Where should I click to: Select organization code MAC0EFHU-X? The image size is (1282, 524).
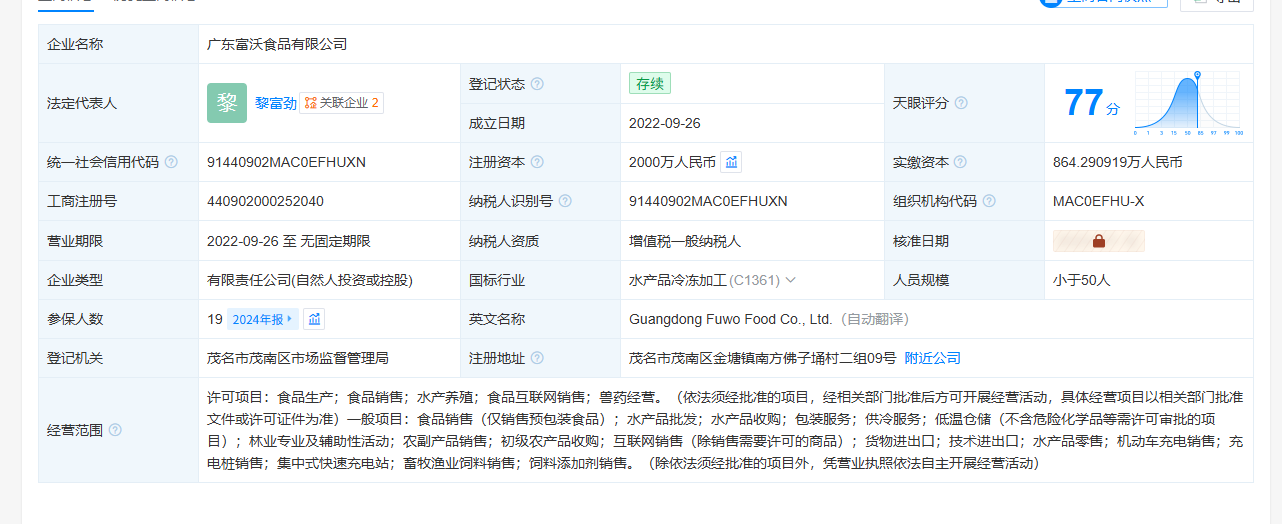tap(1098, 201)
